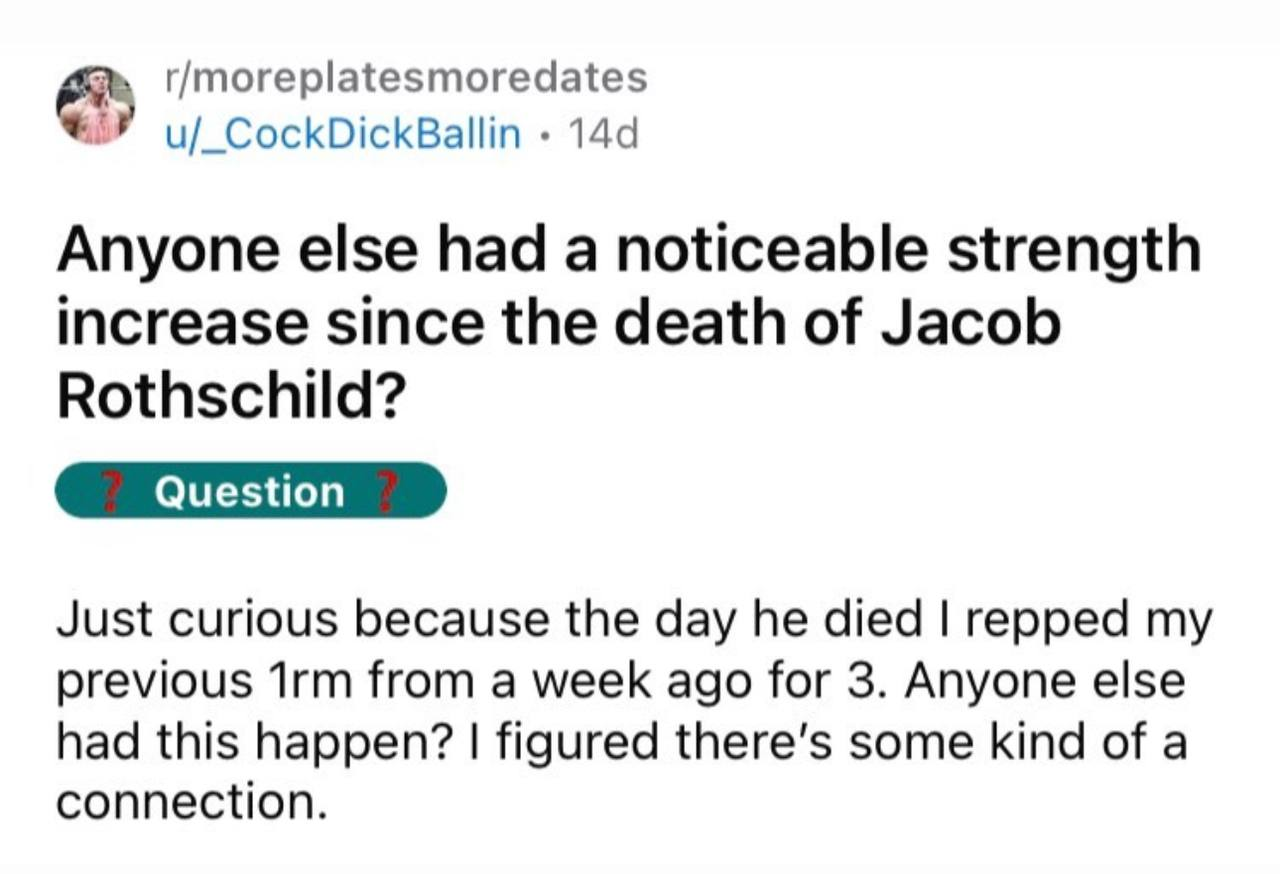Select the post body text paragraph
This screenshot has height=874, width=1280.
634,712
